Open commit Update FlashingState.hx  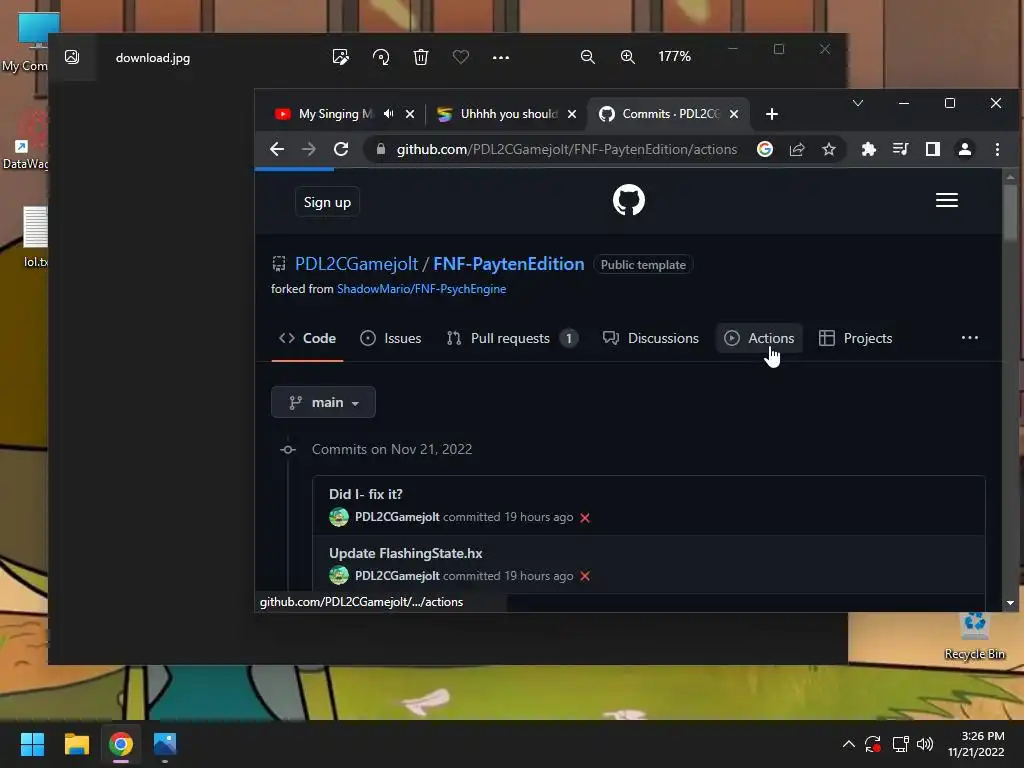[x=406, y=553]
